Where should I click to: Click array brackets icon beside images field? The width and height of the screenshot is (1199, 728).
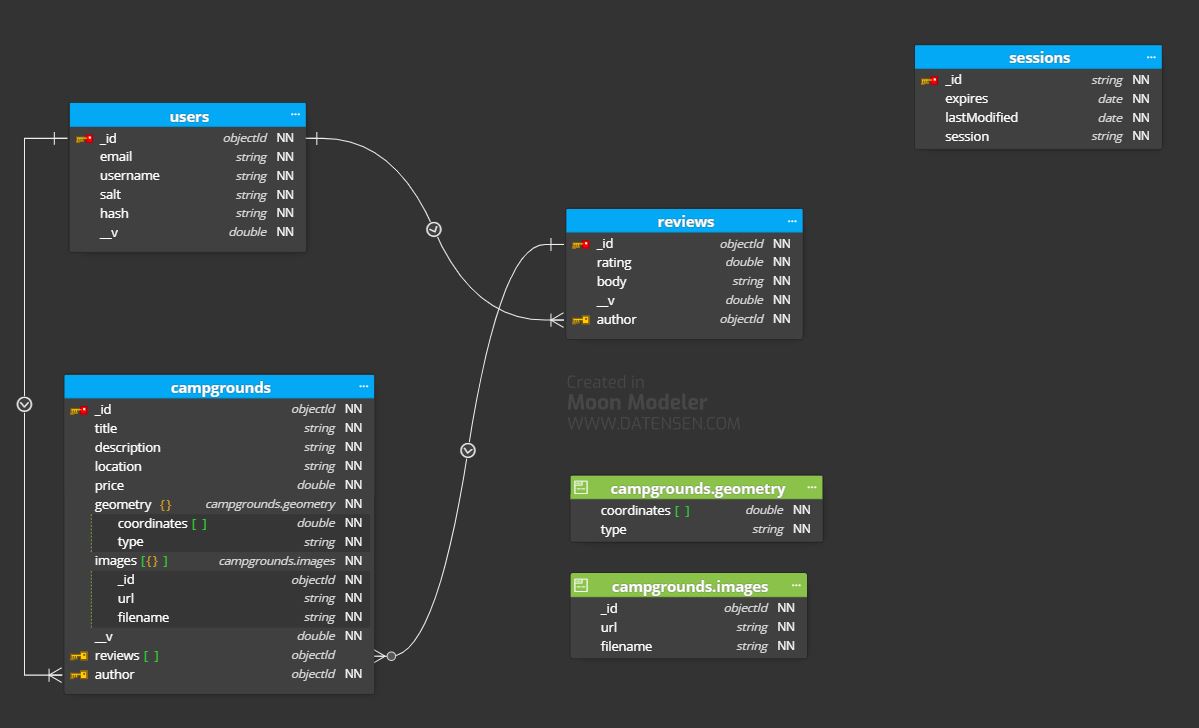click(x=154, y=561)
